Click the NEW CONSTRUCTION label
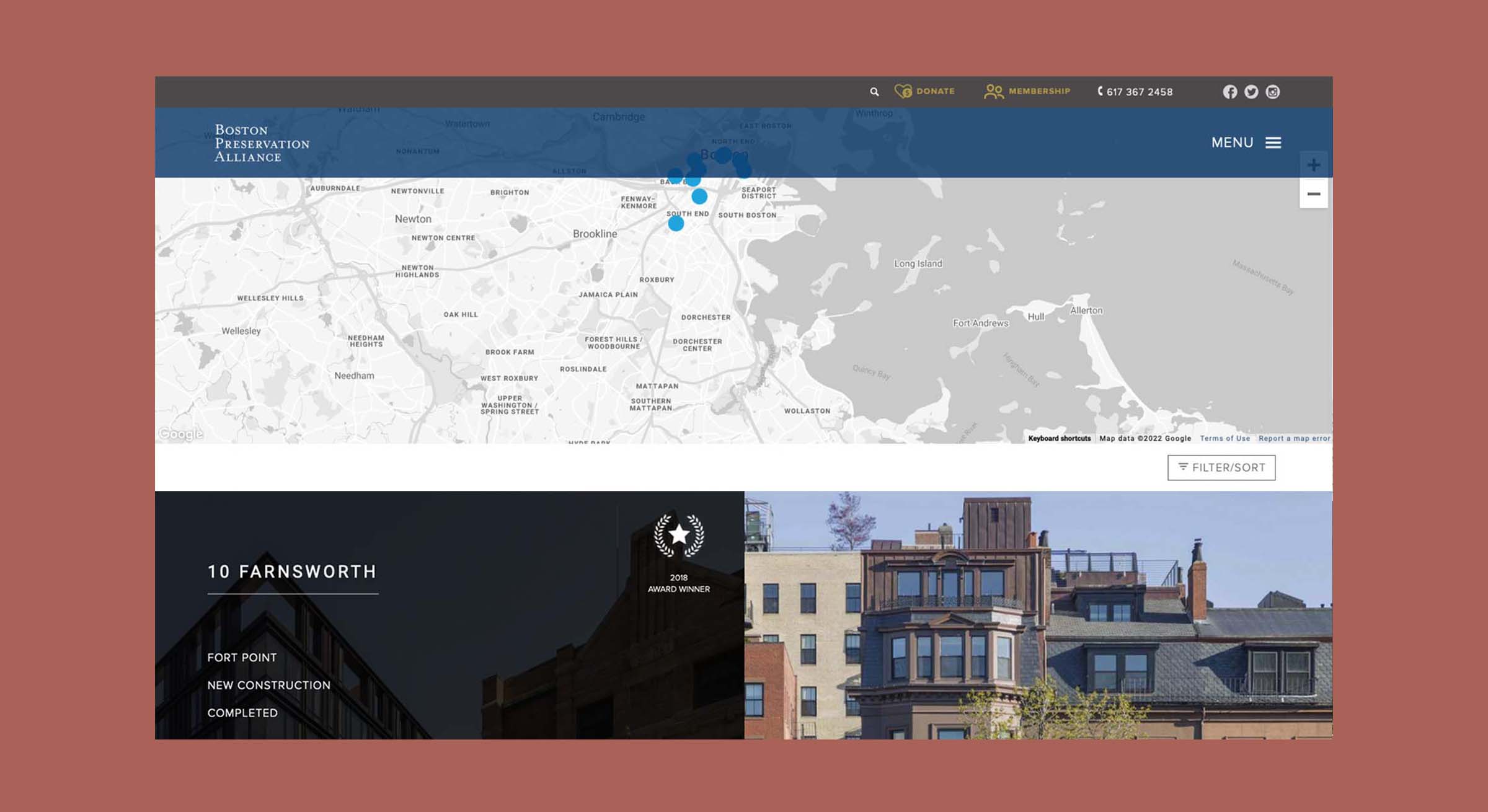 [268, 686]
